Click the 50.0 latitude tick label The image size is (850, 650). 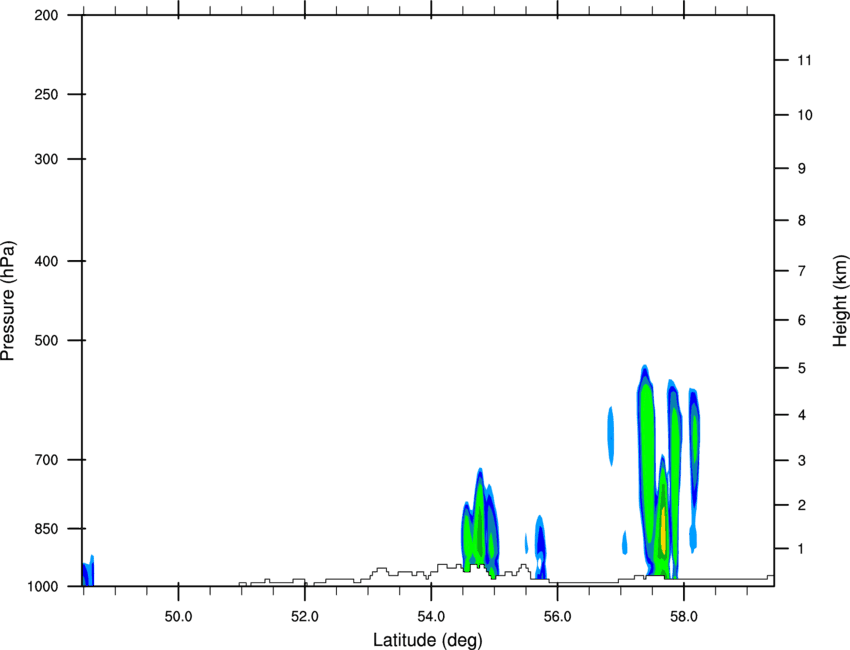178,617
